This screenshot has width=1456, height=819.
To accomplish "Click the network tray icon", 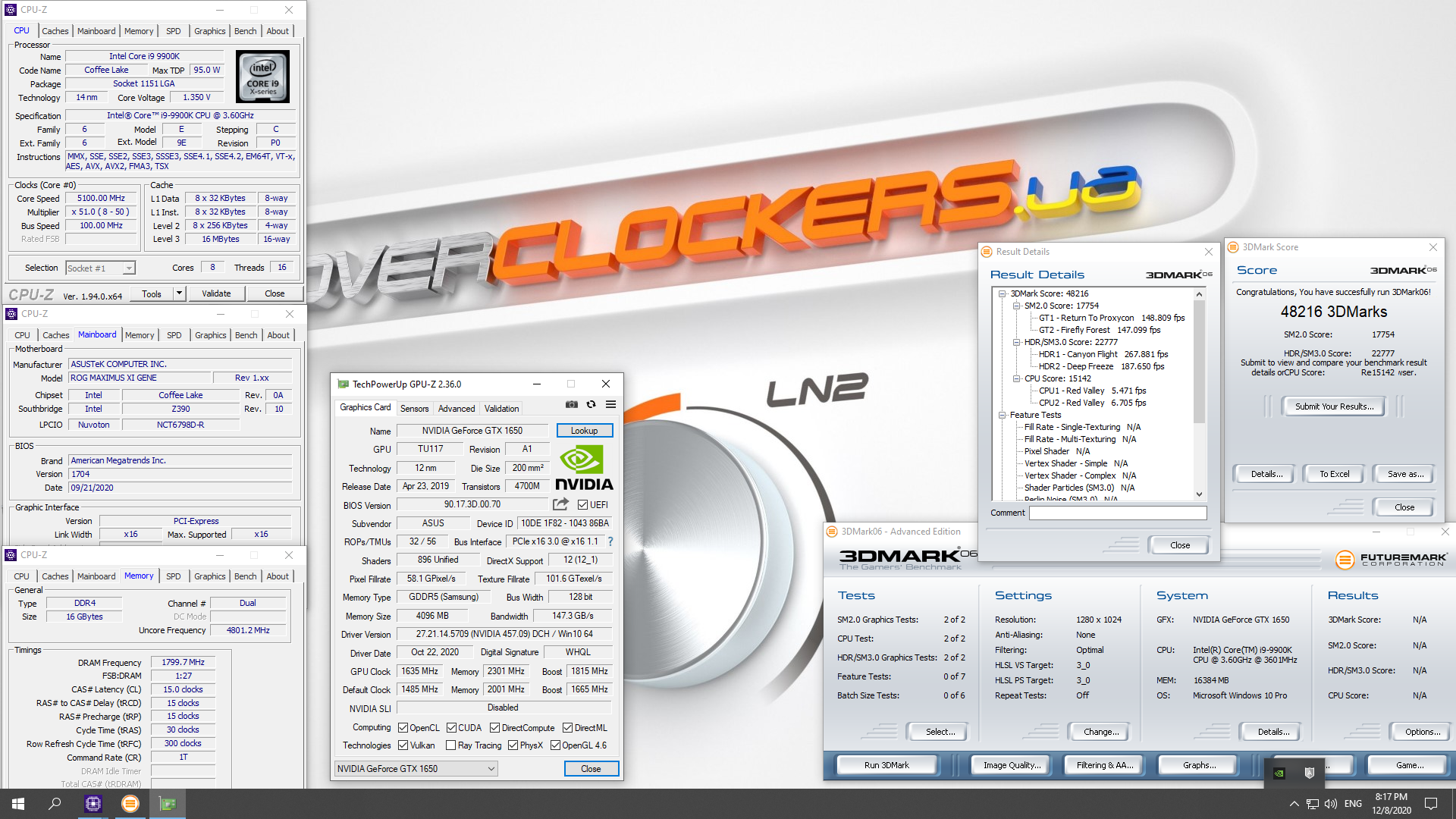I will click(1312, 804).
